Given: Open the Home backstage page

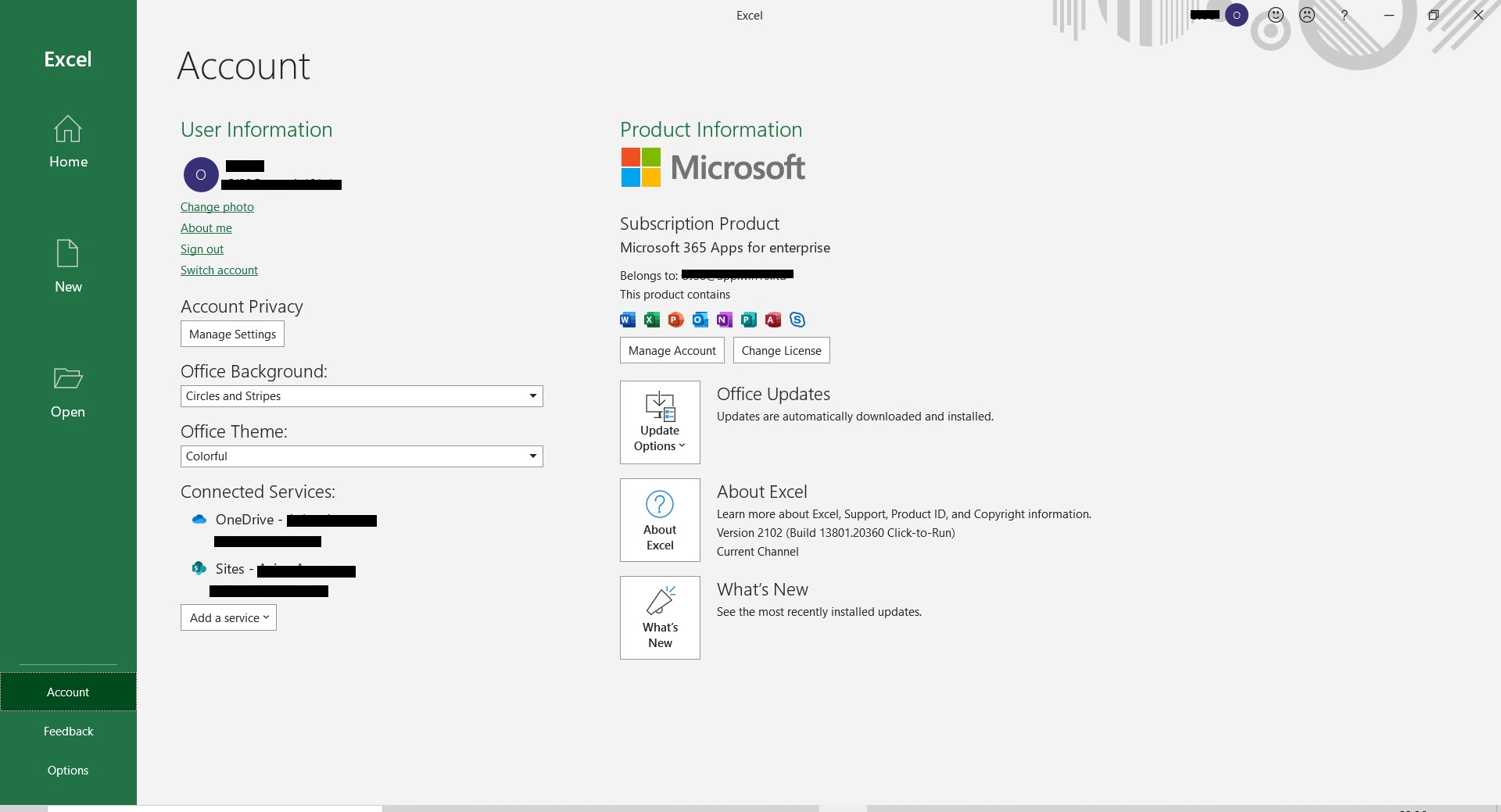Looking at the screenshot, I should click(68, 142).
